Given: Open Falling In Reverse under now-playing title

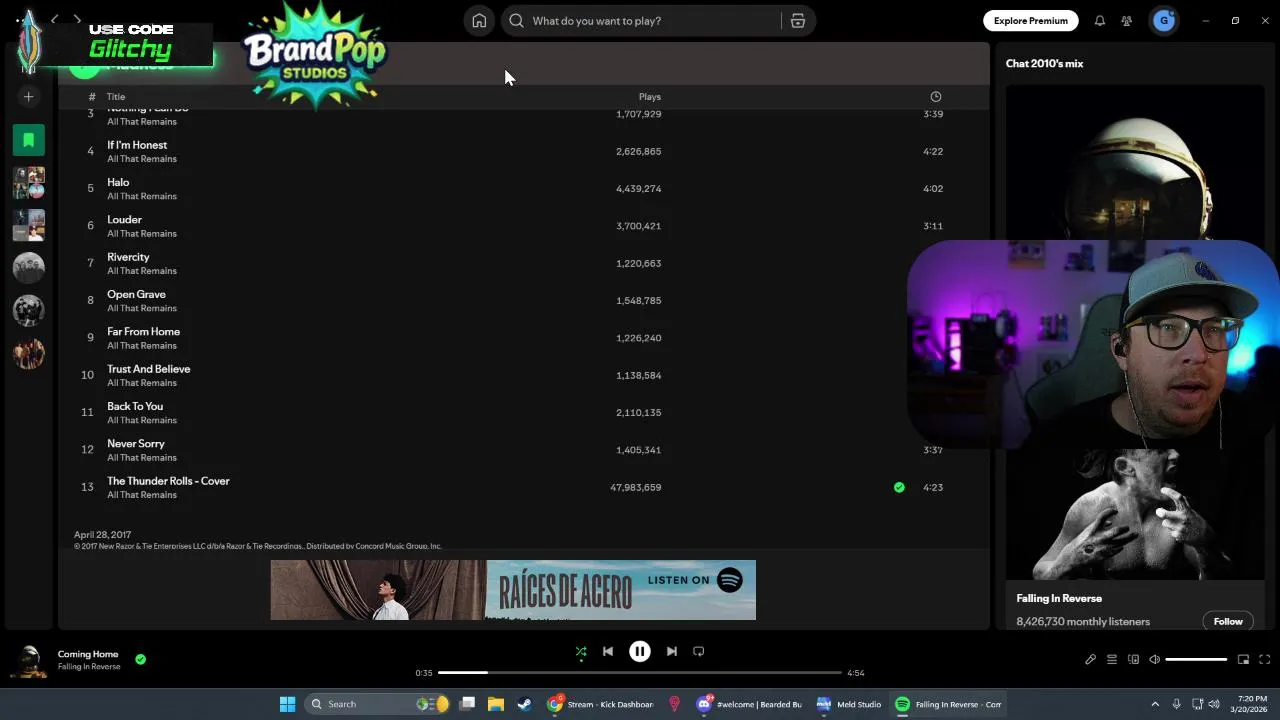Looking at the screenshot, I should pos(89,667).
